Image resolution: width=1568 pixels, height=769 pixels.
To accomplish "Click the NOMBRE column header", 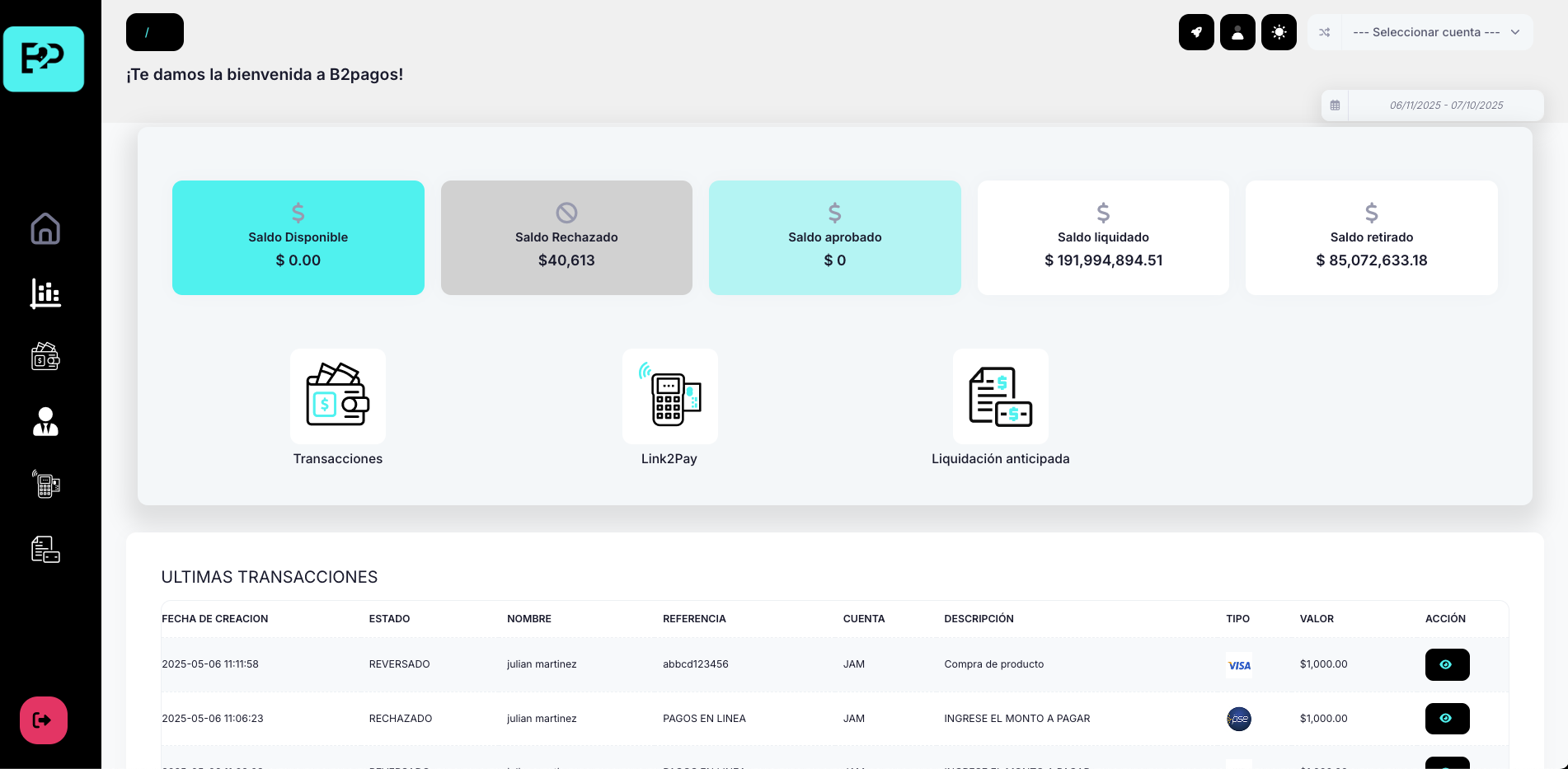I will point(529,619).
